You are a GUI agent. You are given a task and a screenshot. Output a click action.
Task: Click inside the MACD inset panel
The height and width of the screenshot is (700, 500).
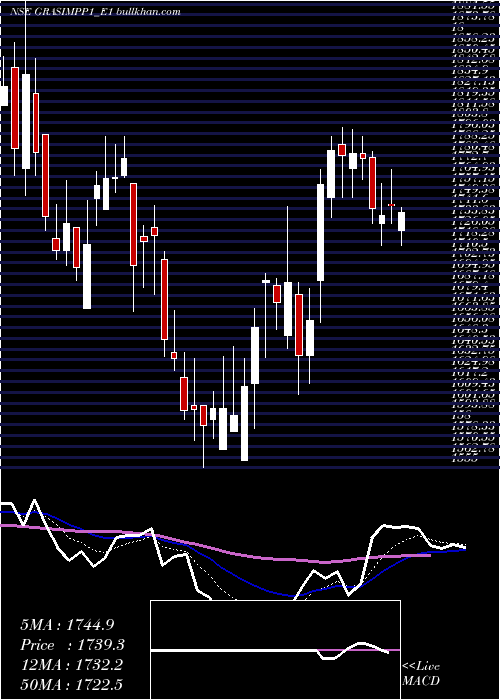tap(275, 650)
